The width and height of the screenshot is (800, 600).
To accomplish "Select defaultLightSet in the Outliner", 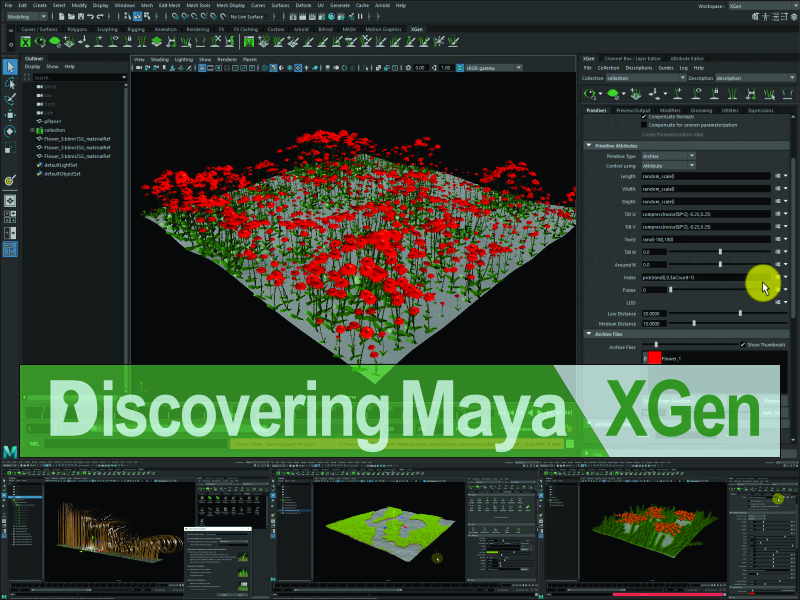I will (x=60, y=165).
